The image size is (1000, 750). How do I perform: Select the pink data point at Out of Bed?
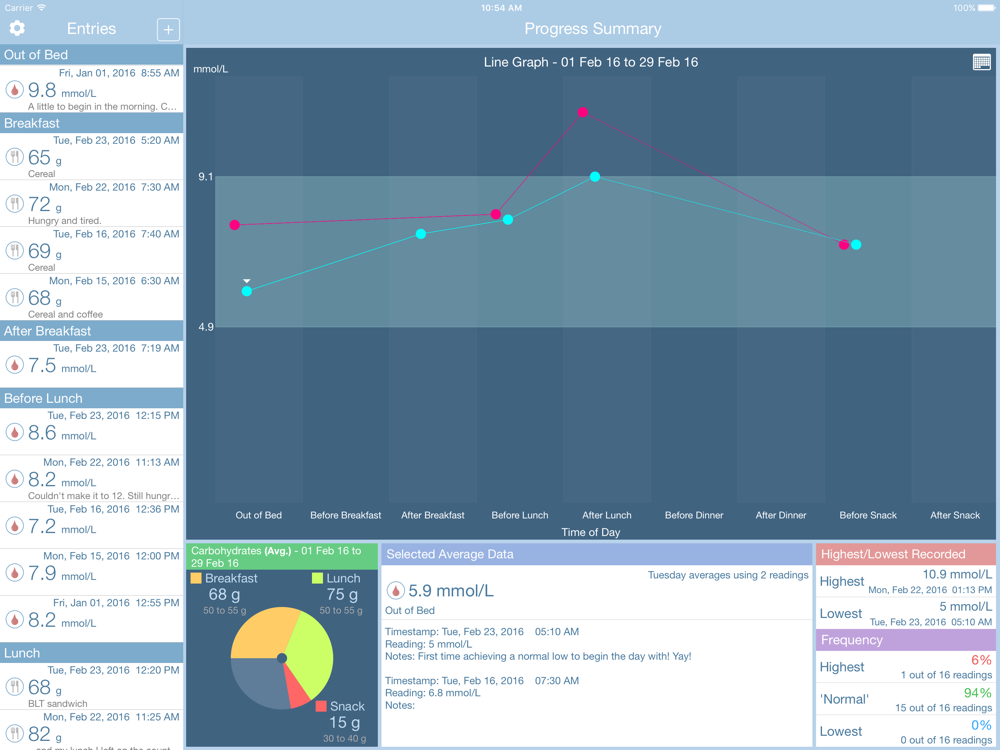click(235, 225)
